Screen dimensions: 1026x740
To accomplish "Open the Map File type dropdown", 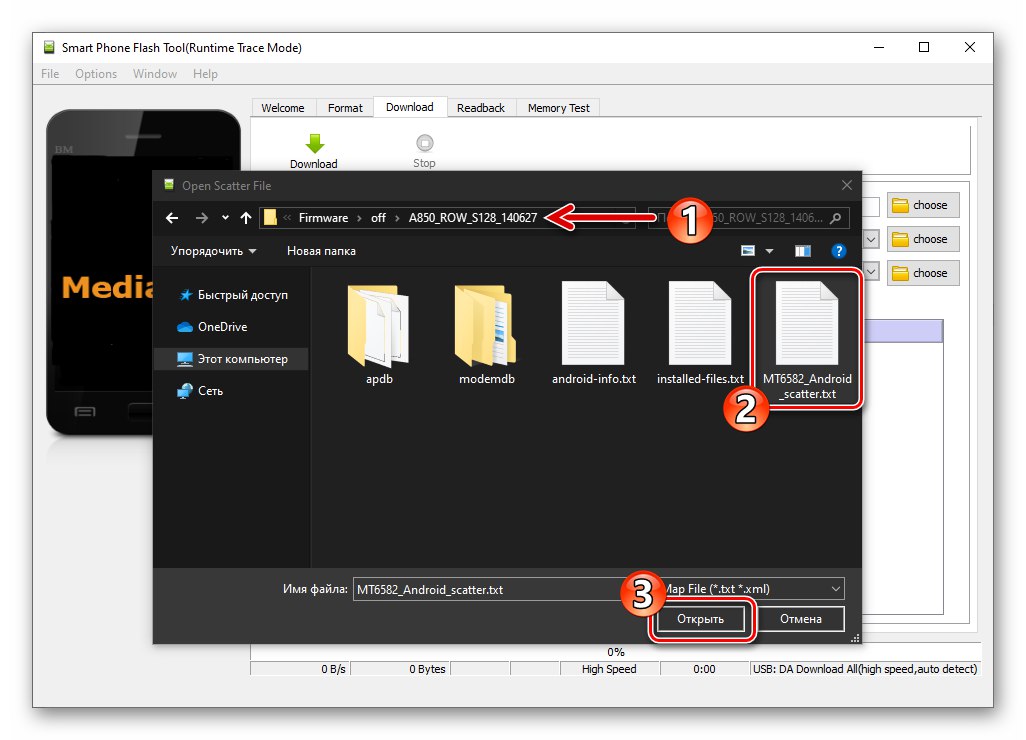I will (x=752, y=589).
